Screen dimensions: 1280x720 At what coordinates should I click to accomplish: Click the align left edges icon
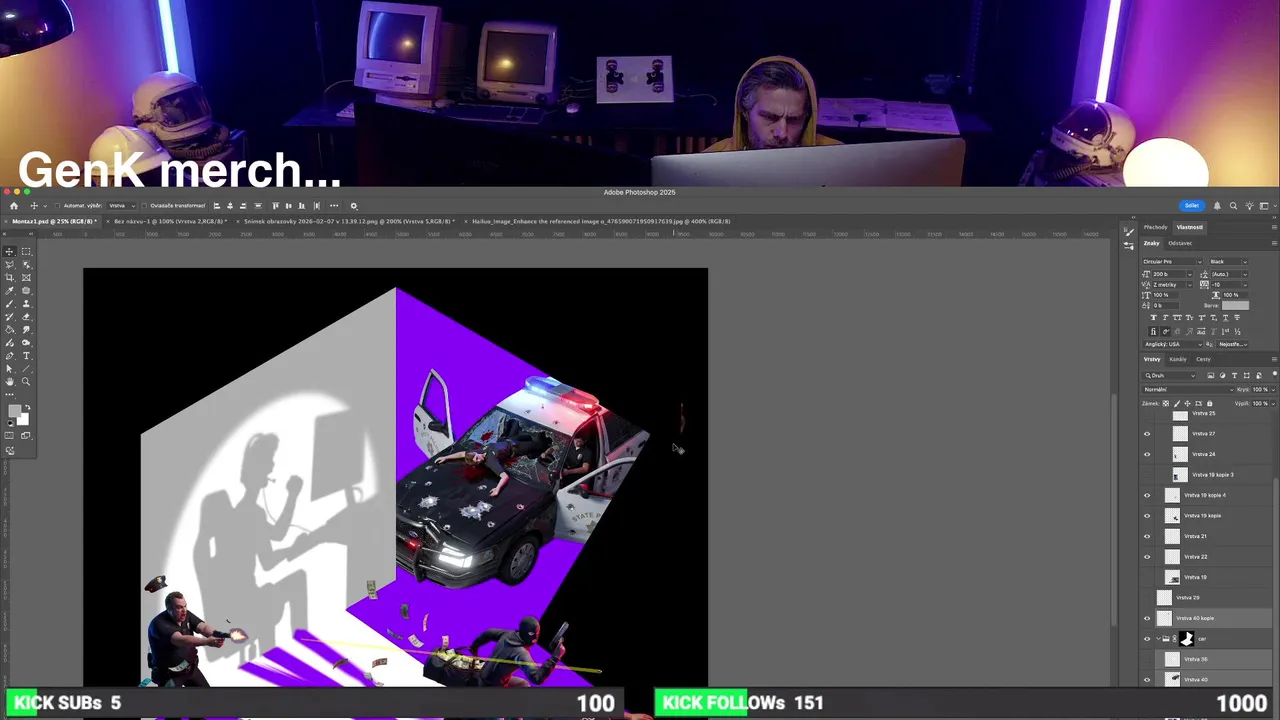pos(217,206)
